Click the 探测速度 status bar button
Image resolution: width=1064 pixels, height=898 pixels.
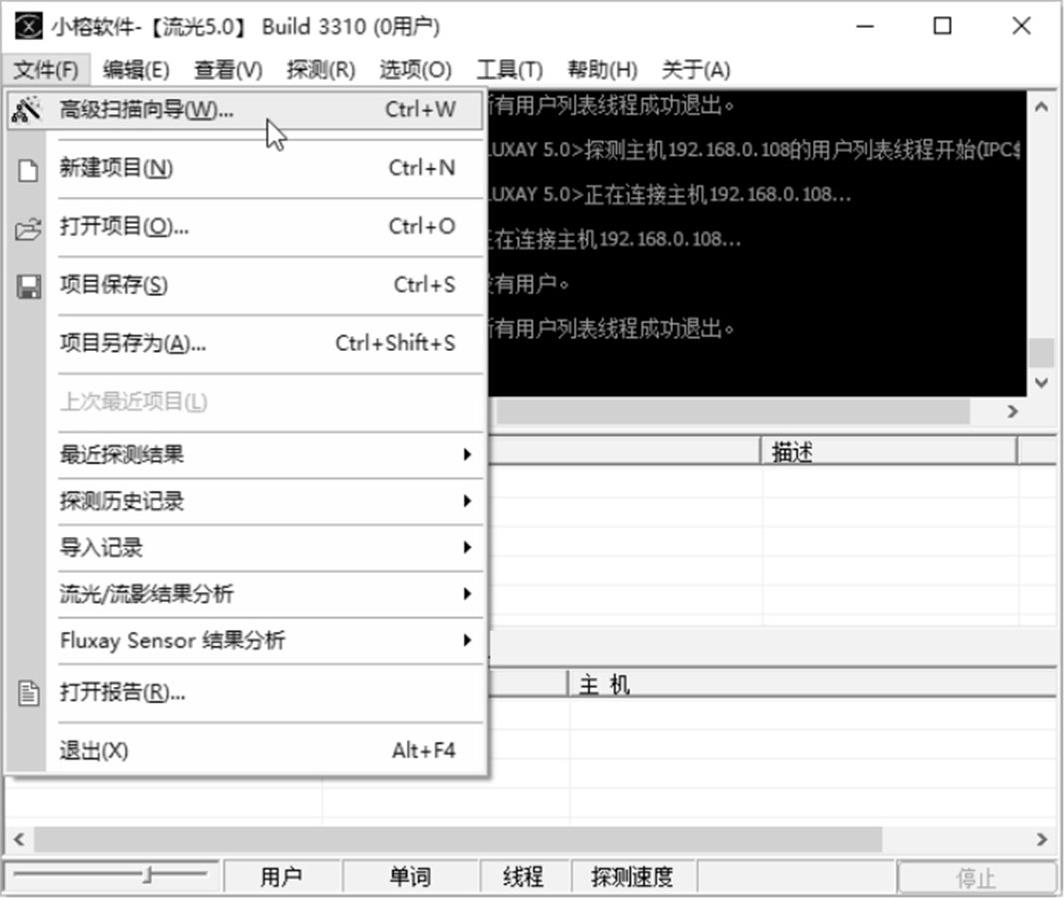tap(632, 877)
